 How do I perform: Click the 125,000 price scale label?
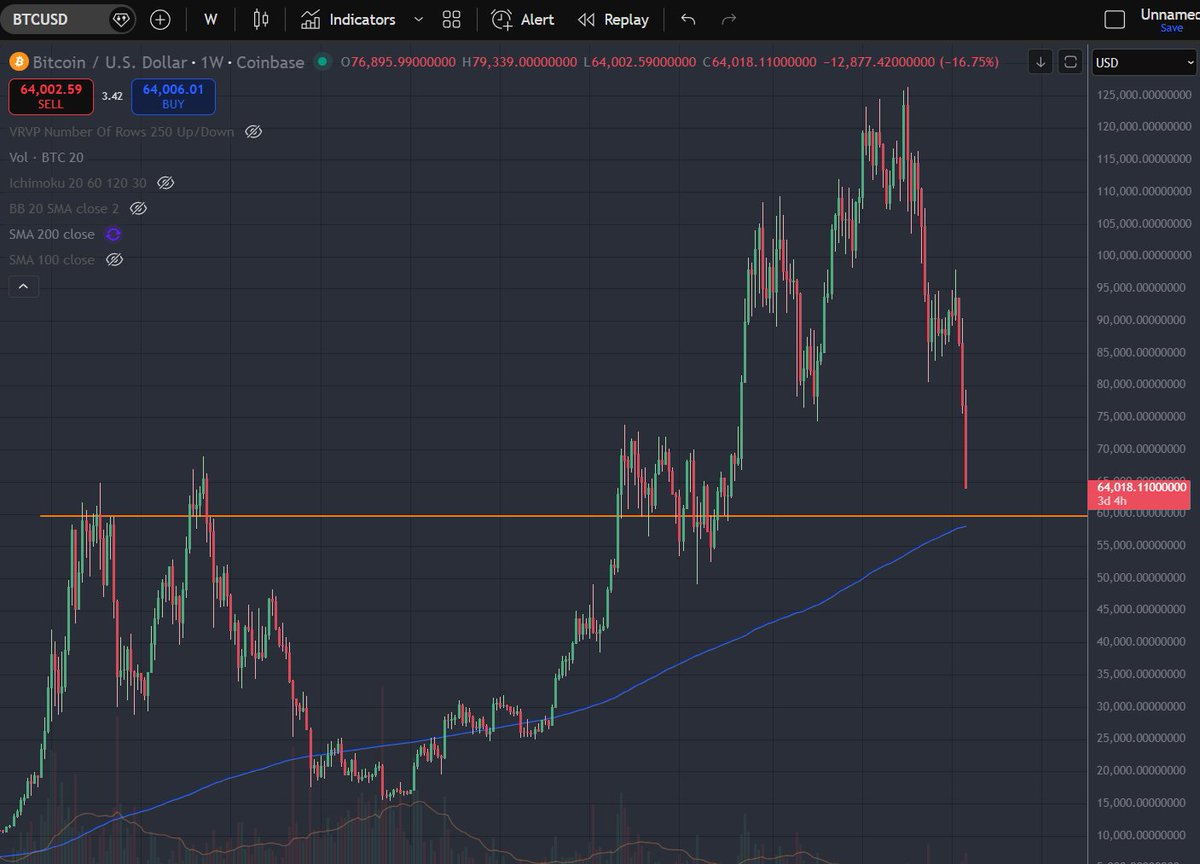tap(1142, 95)
